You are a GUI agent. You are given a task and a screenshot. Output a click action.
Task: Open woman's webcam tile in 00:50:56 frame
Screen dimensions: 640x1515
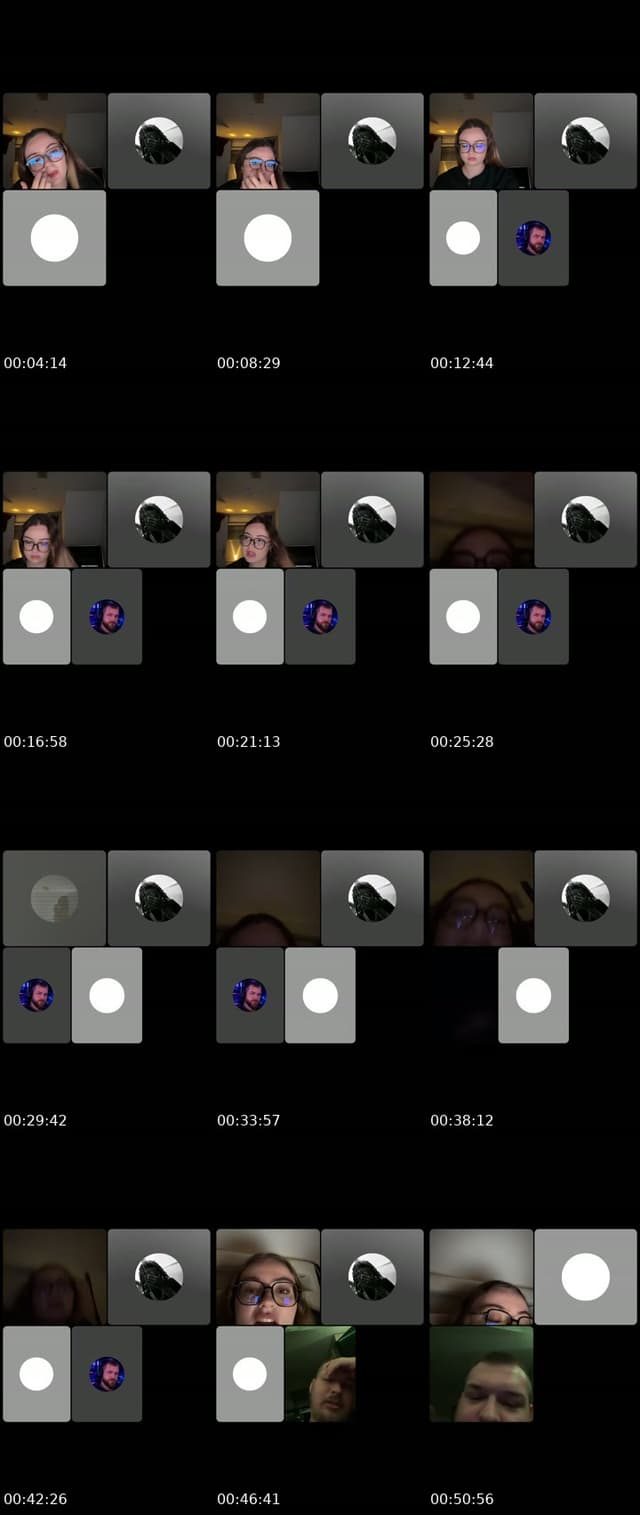pyautogui.click(x=481, y=1277)
